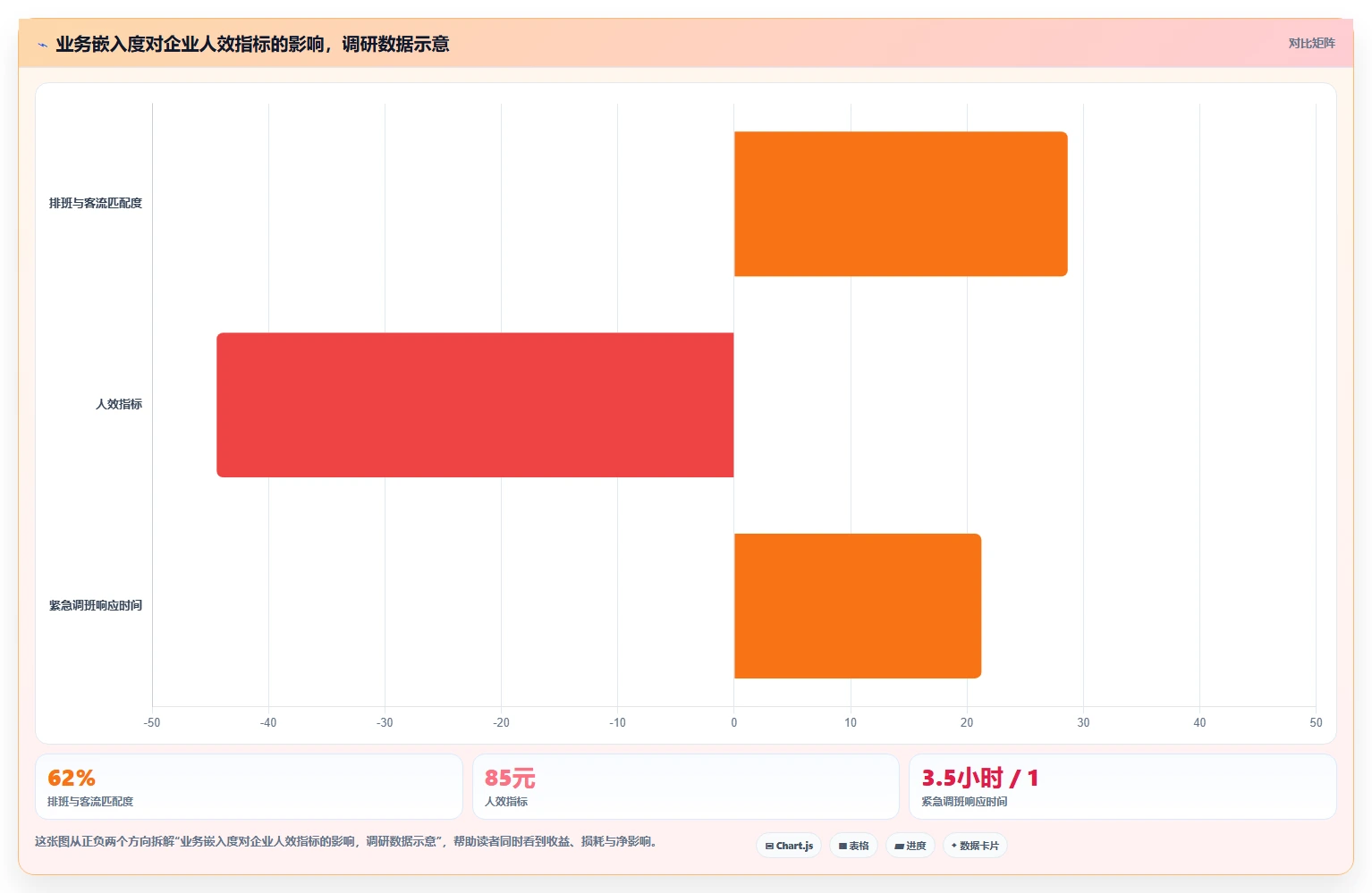
Task: Click the x-axis tick label -50
Action: pos(152,722)
